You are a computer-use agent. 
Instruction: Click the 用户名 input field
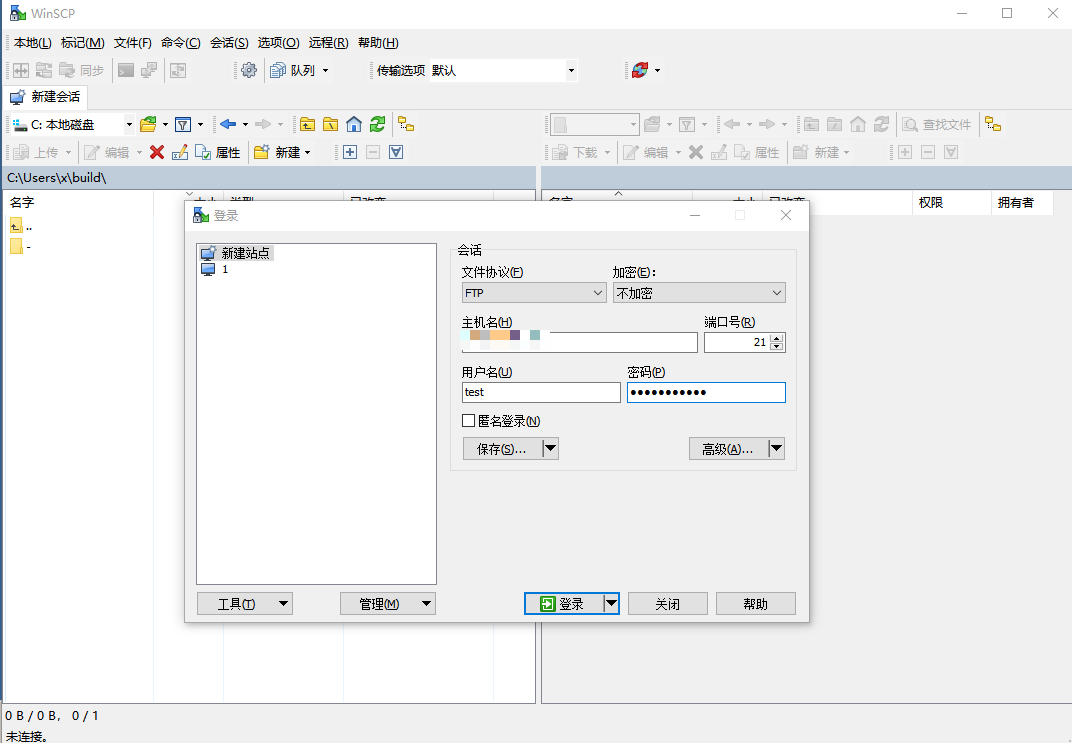pos(541,392)
